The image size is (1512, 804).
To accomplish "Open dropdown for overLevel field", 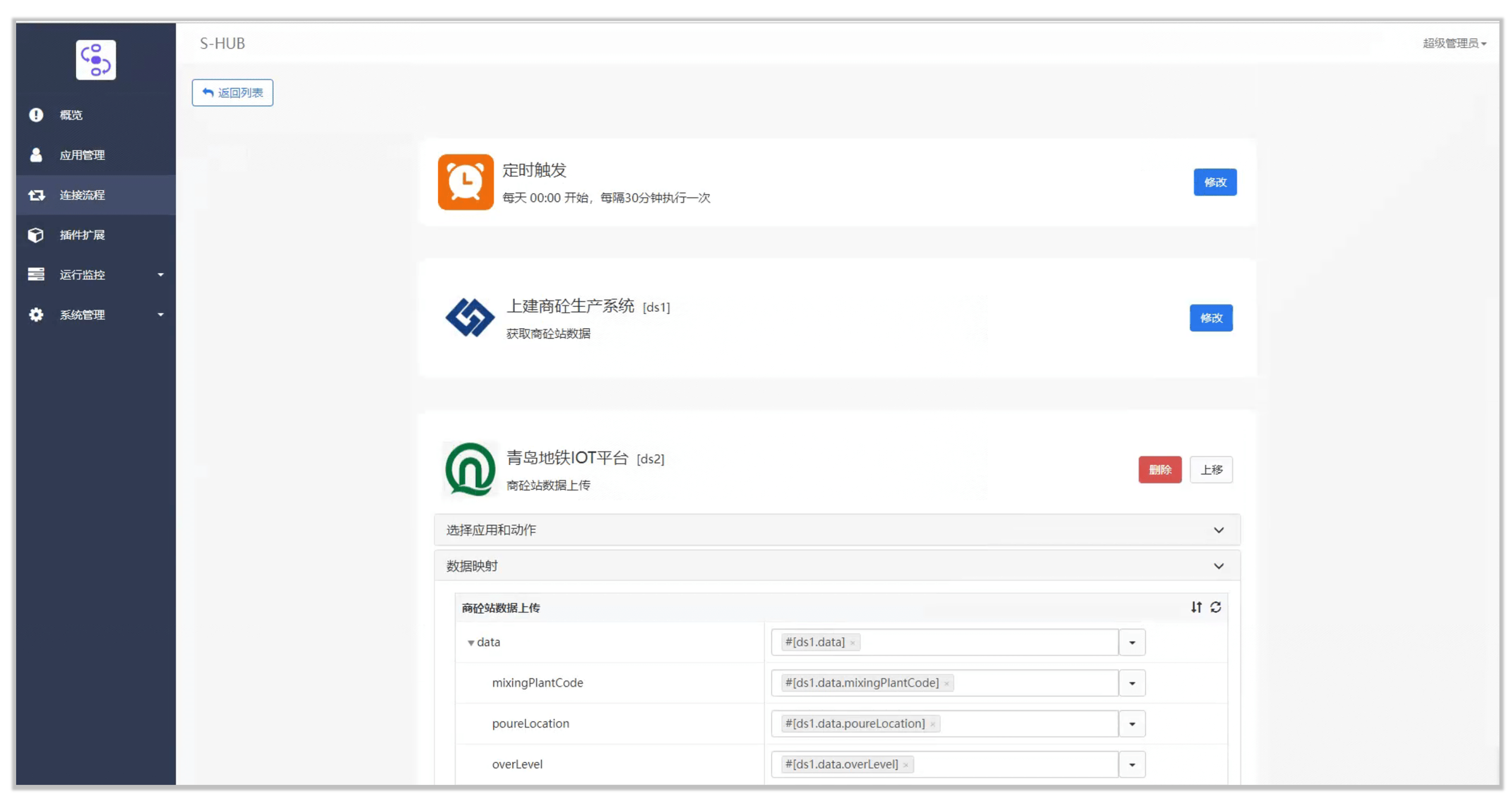I will (1132, 765).
